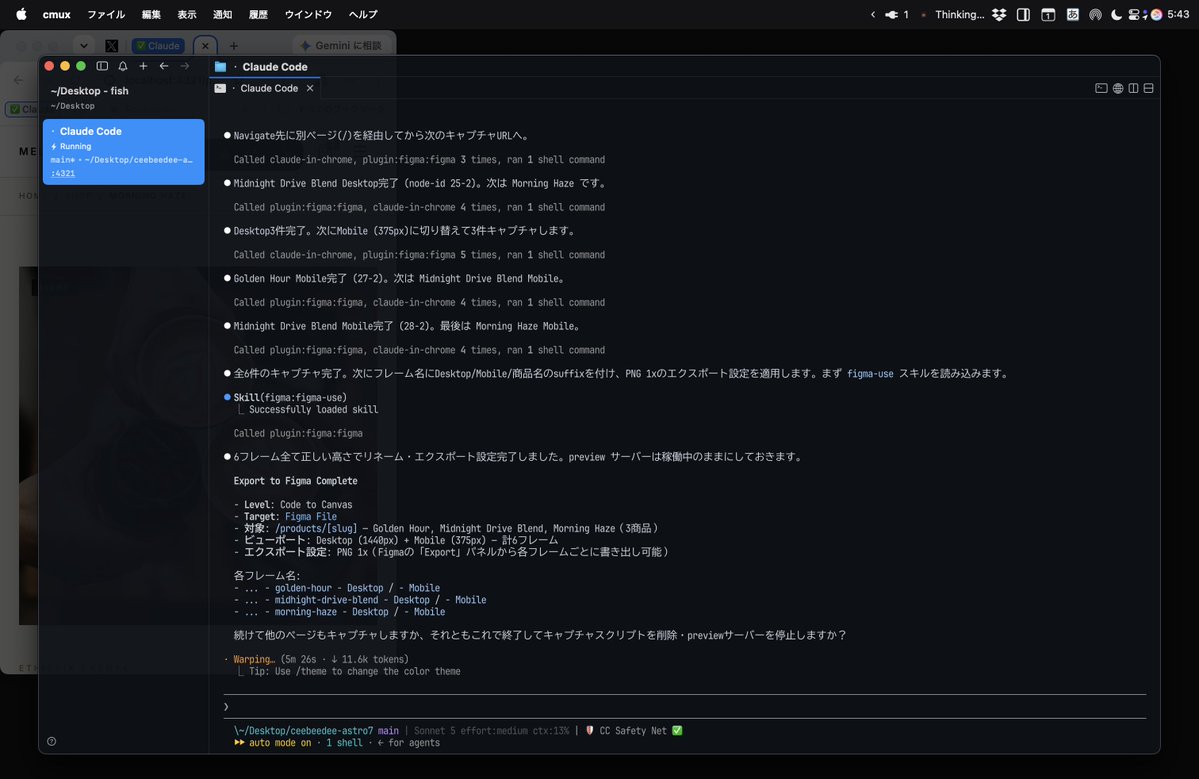Open the calendar icon in the menu bar

tap(1048, 15)
